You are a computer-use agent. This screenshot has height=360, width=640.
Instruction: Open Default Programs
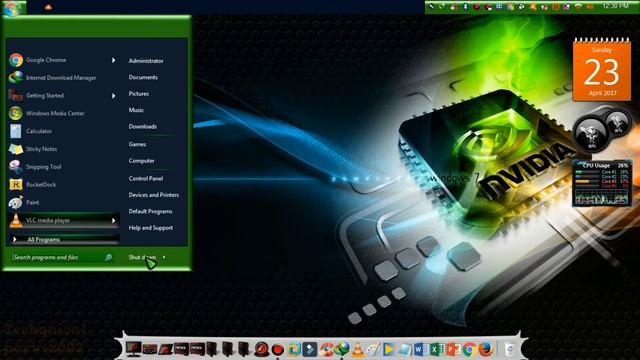pos(150,211)
